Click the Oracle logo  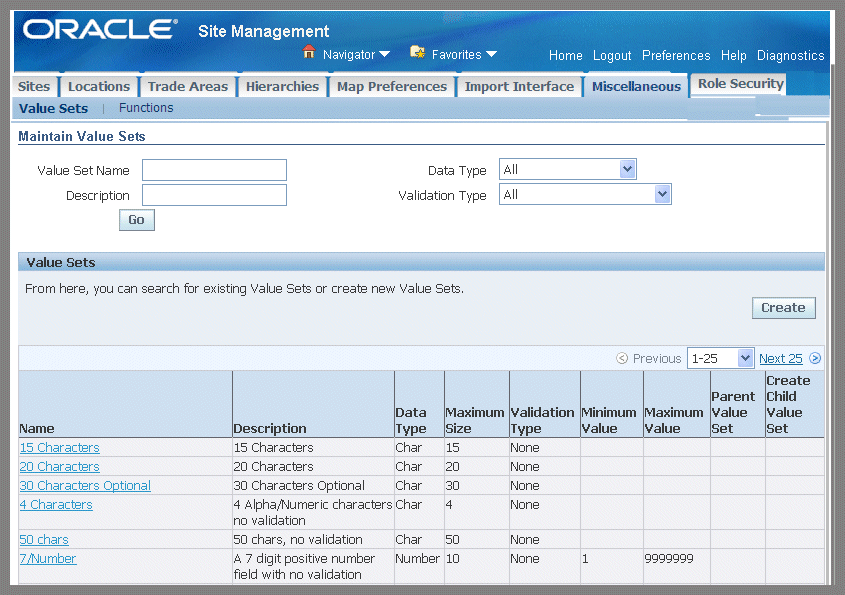(x=100, y=29)
